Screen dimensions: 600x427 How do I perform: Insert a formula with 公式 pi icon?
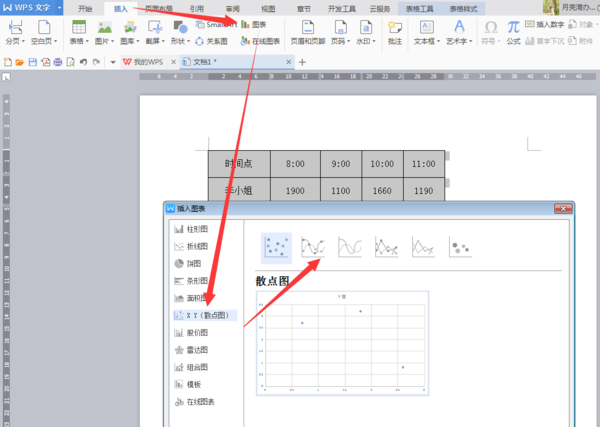point(513,33)
